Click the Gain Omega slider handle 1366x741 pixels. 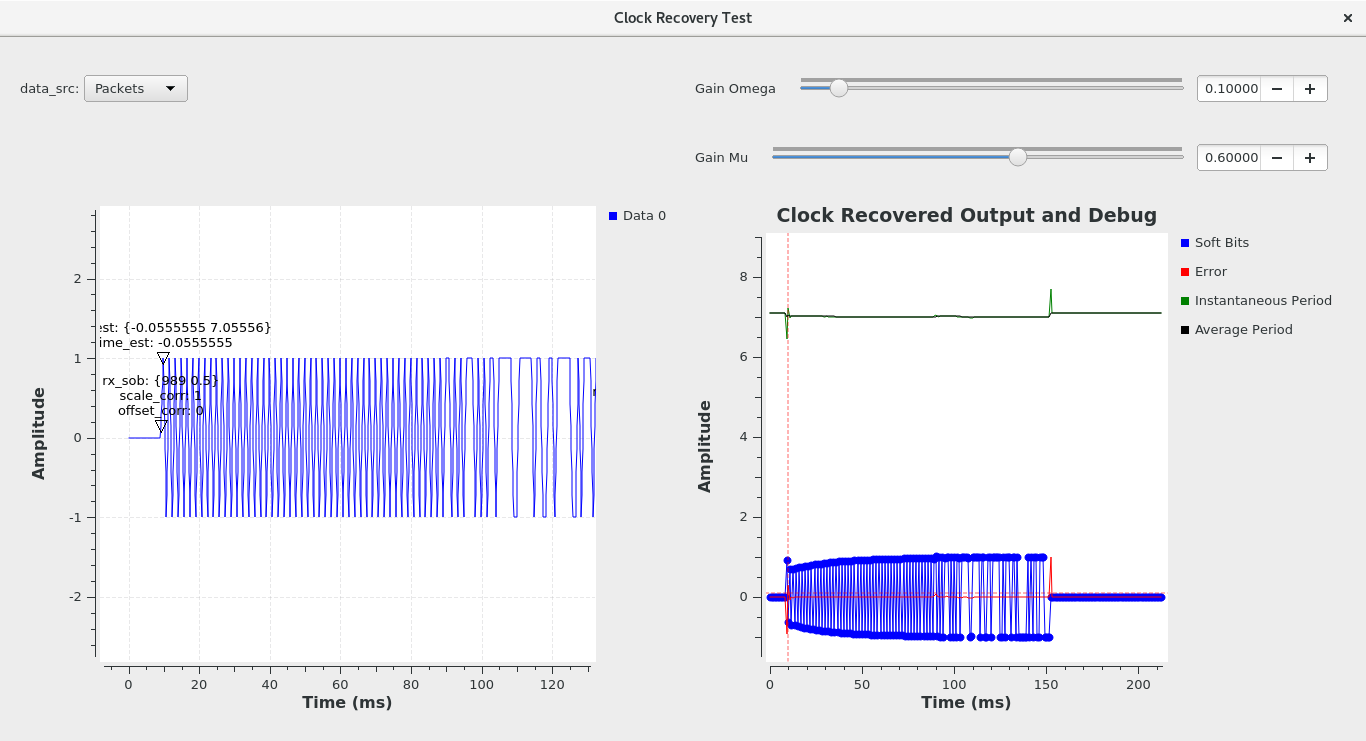[x=839, y=88]
